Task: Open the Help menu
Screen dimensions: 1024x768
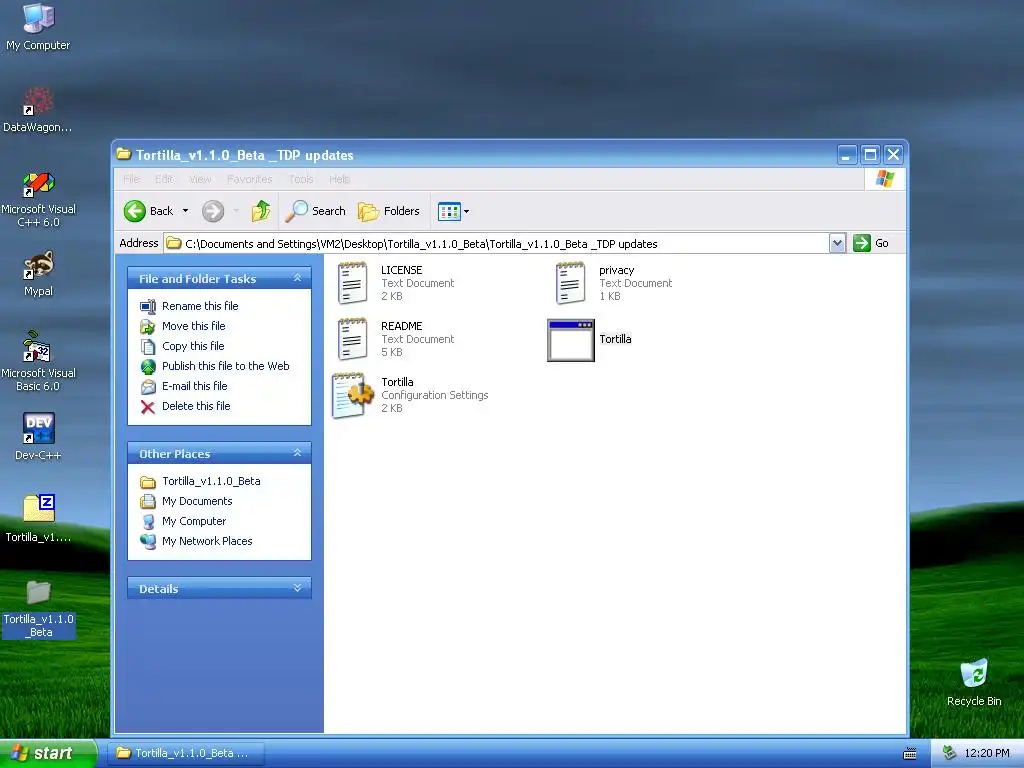Action: [x=340, y=179]
